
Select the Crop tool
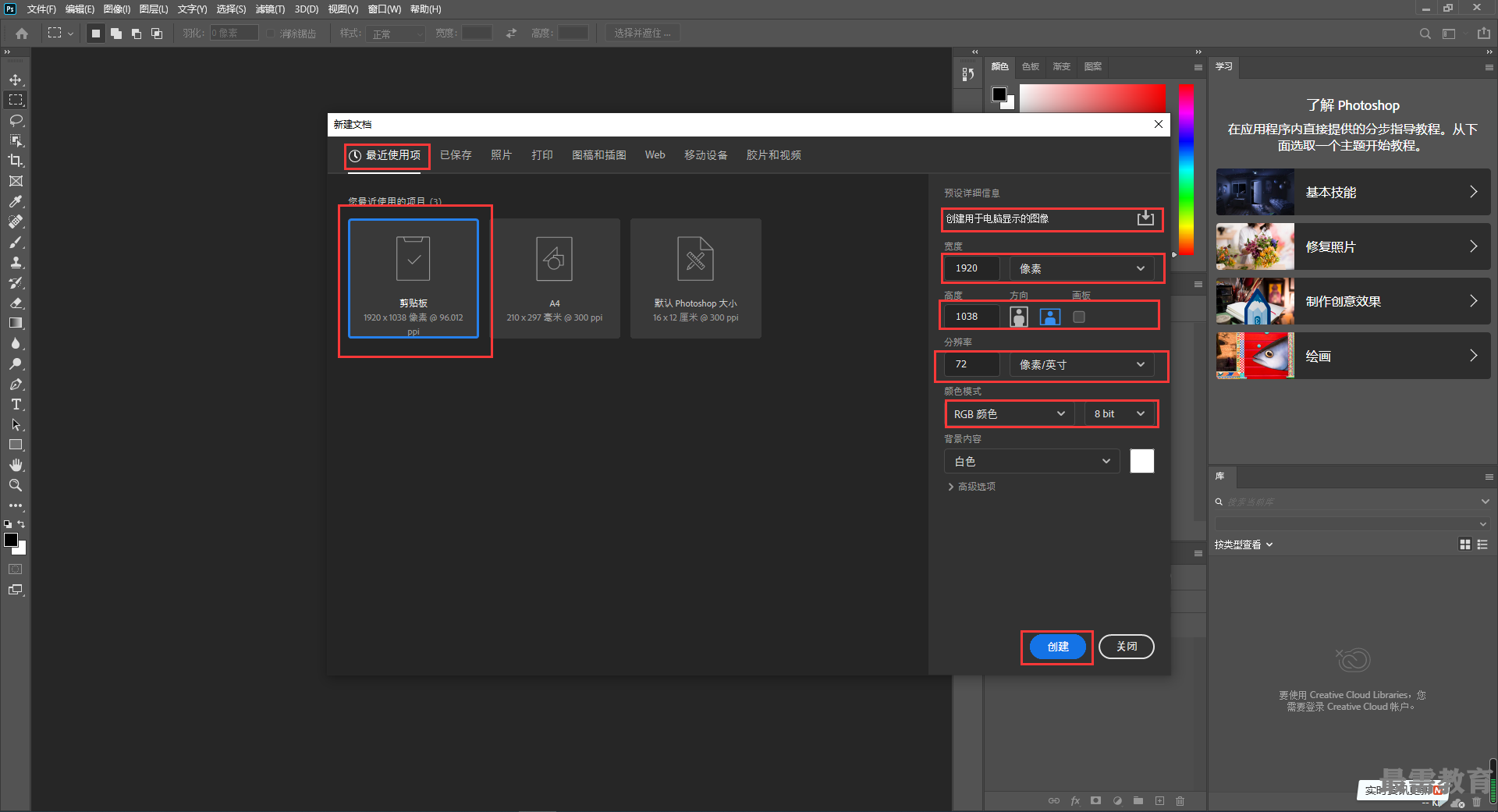tap(16, 161)
